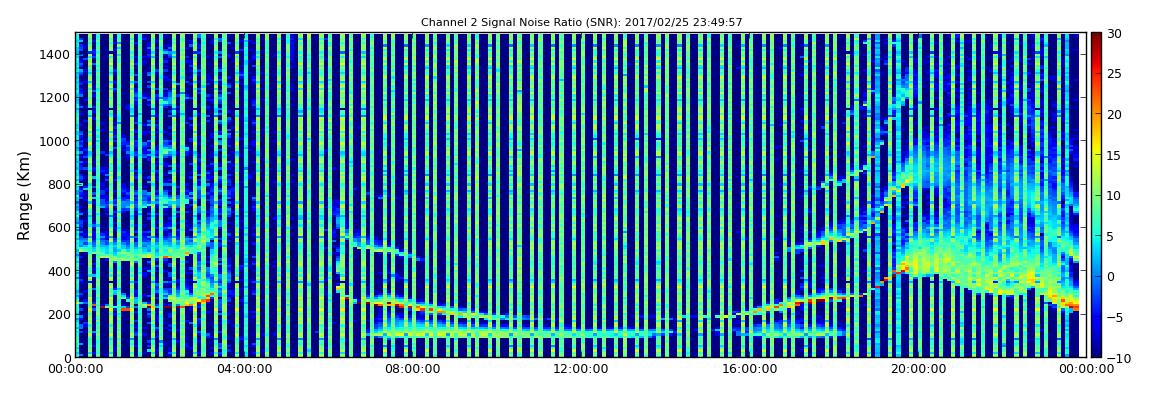
Task: Click the 04:00:00 time axis label
Action: click(x=243, y=369)
